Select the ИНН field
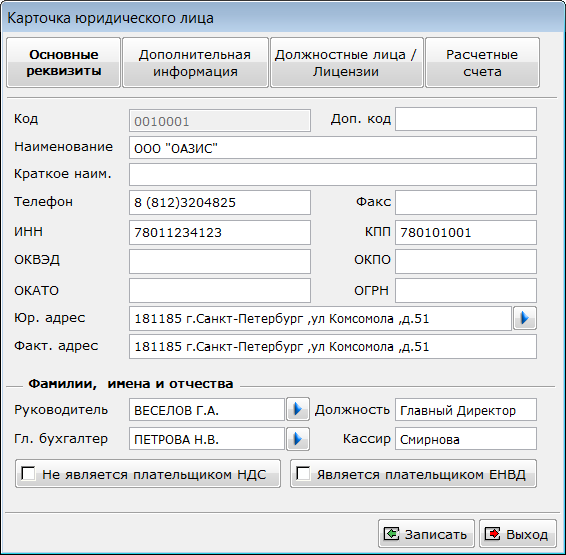The image size is (566, 555). coord(220,232)
